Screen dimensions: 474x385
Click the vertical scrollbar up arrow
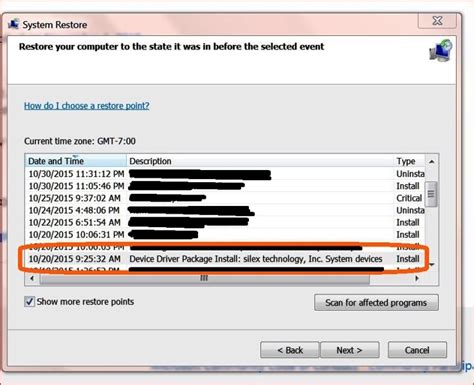coord(432,161)
